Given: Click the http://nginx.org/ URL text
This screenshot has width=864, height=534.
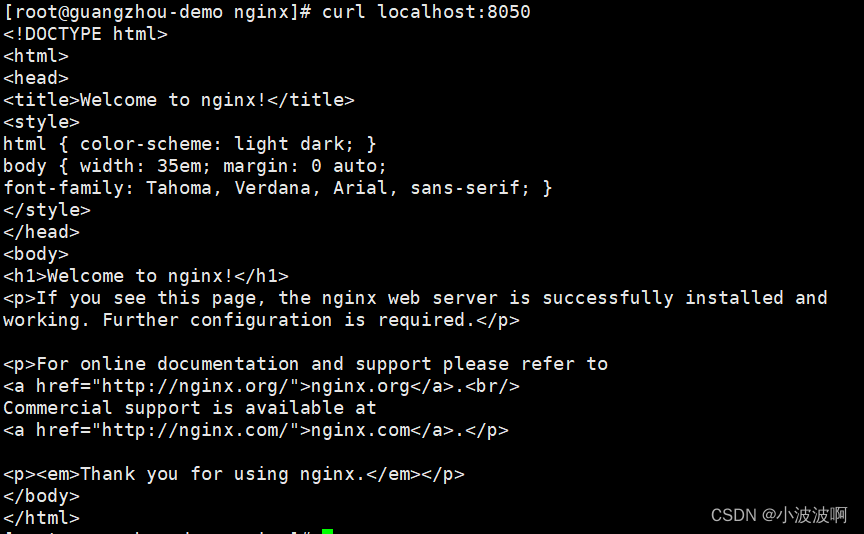Looking at the screenshot, I should 195,386.
